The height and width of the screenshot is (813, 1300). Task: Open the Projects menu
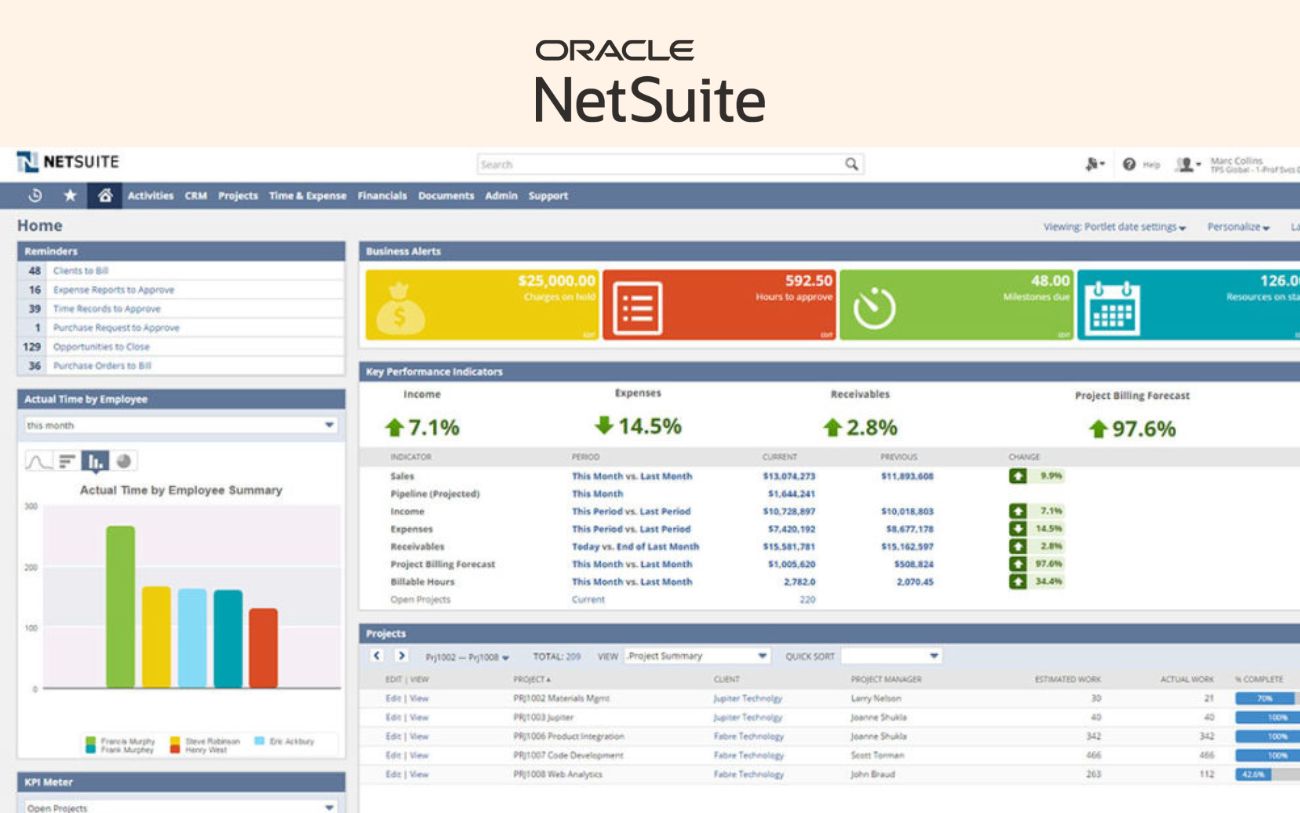[x=238, y=196]
